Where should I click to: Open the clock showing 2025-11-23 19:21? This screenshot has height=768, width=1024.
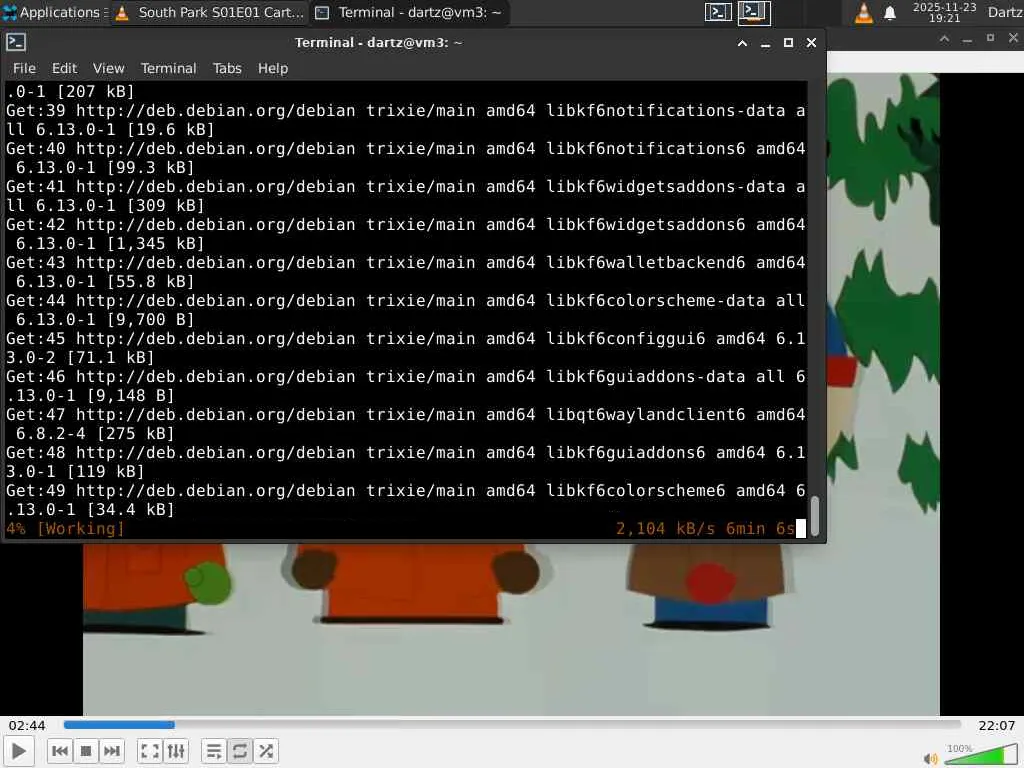(x=944, y=12)
